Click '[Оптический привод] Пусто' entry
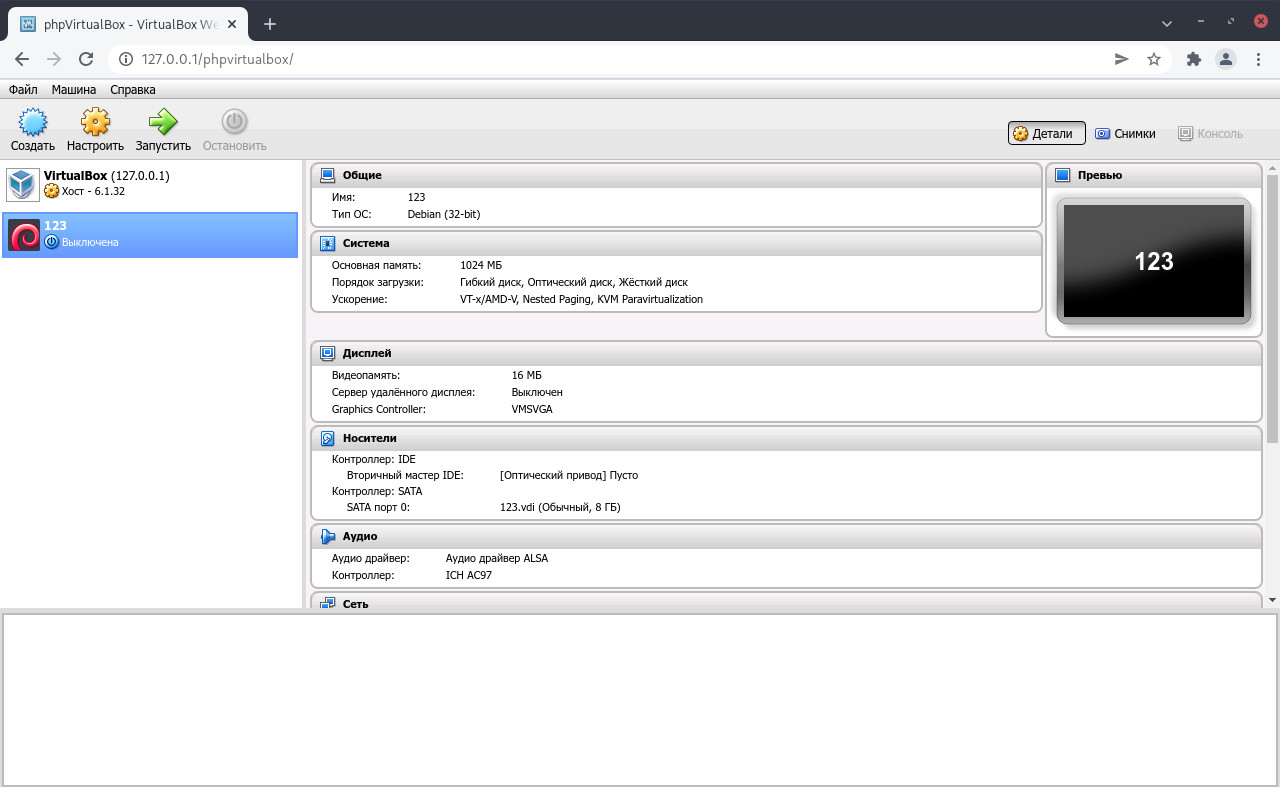Image resolution: width=1280 pixels, height=787 pixels. pos(569,475)
